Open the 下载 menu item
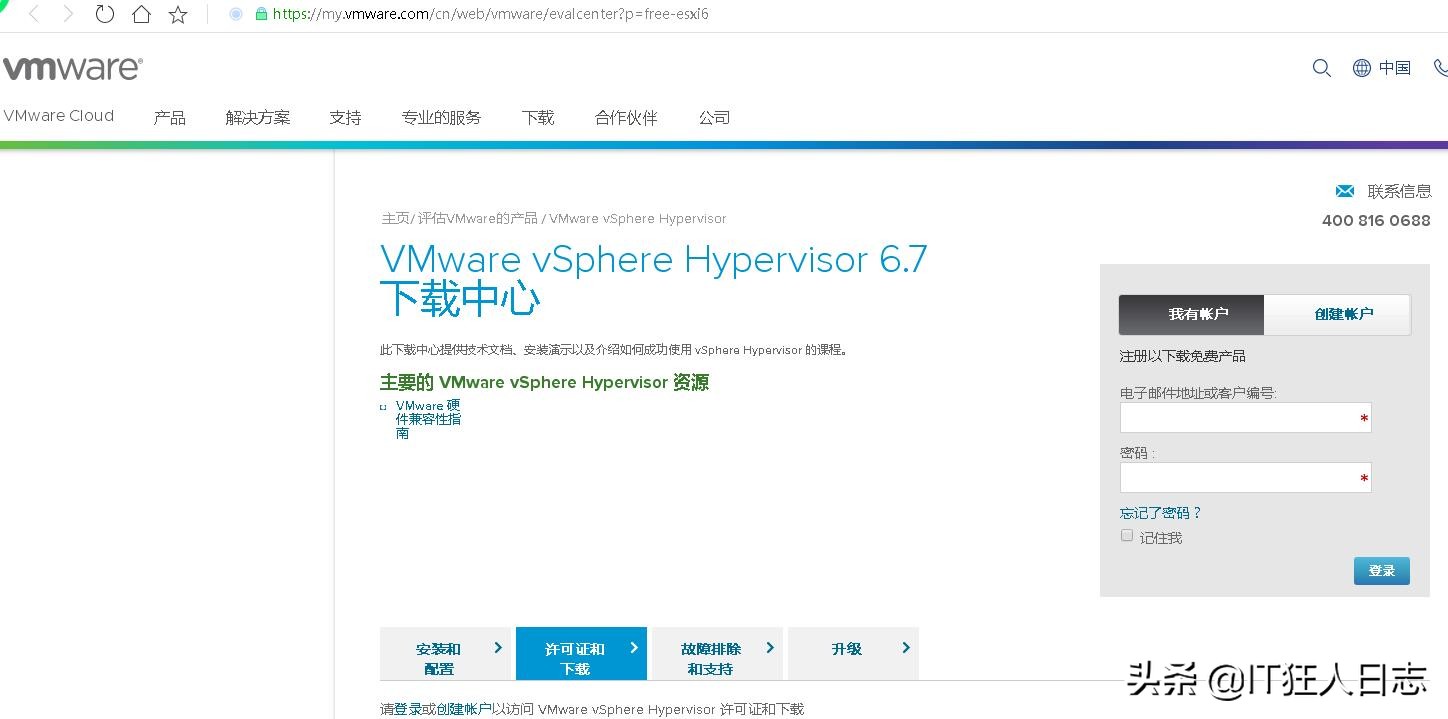This screenshot has width=1448, height=719. click(x=537, y=117)
